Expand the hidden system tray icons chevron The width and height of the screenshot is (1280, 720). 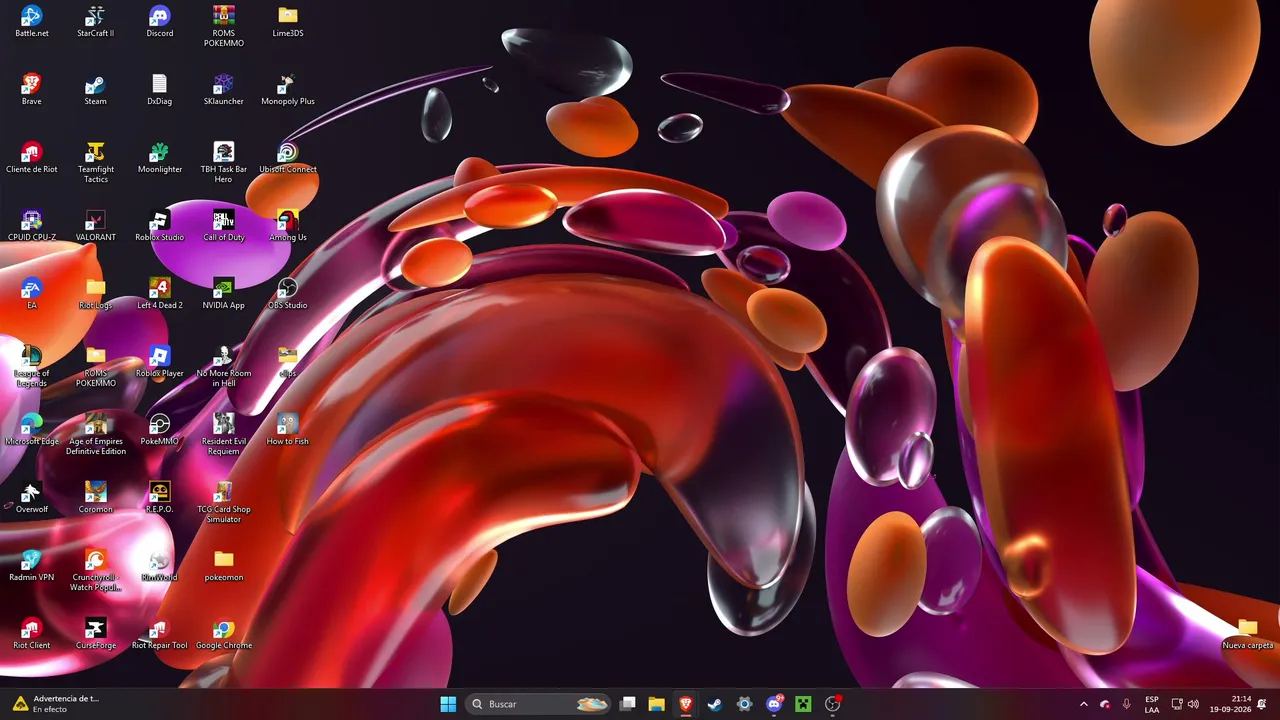pyautogui.click(x=1083, y=704)
